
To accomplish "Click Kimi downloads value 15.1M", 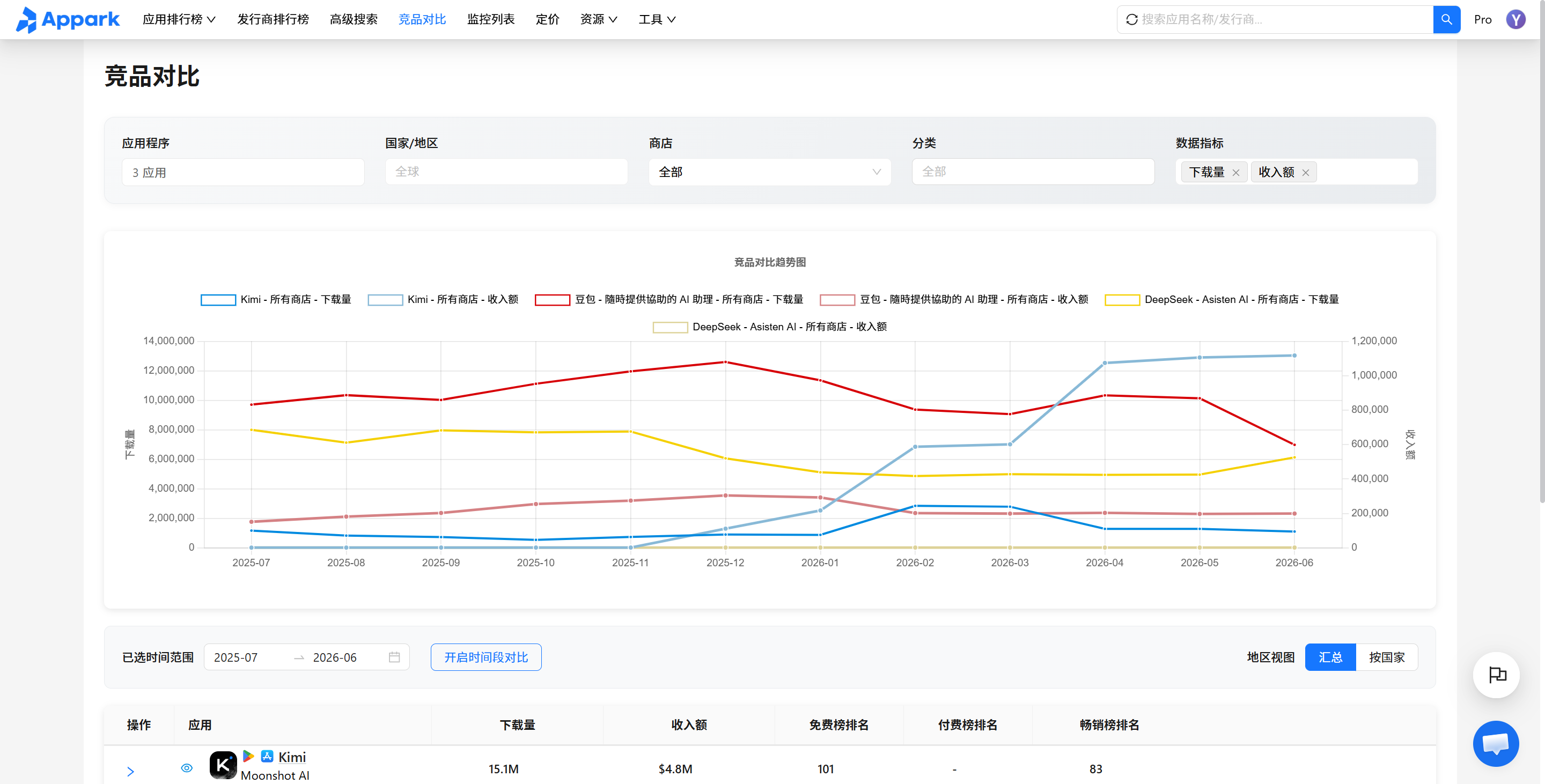I will 503,768.
